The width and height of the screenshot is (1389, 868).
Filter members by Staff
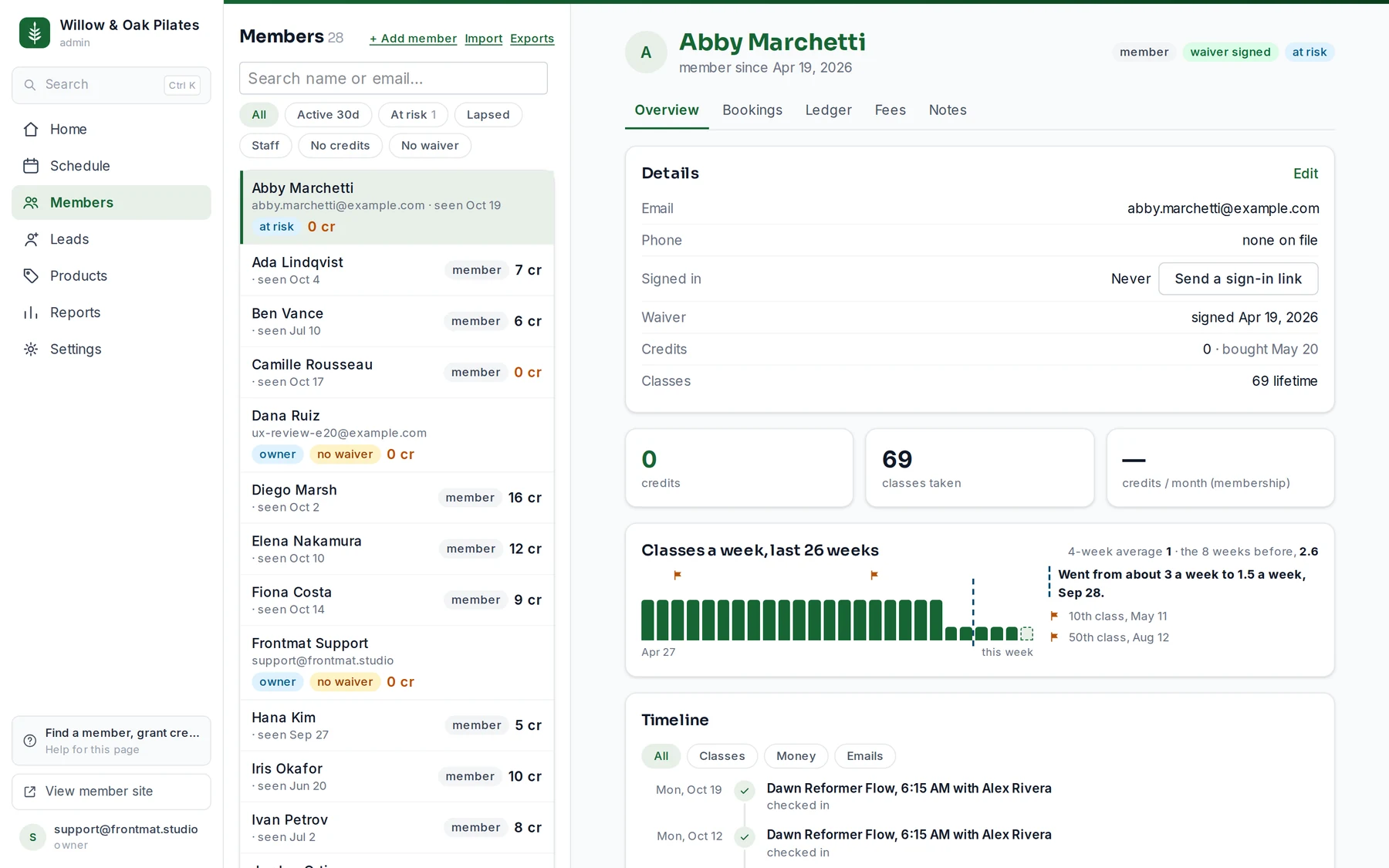pos(265,146)
